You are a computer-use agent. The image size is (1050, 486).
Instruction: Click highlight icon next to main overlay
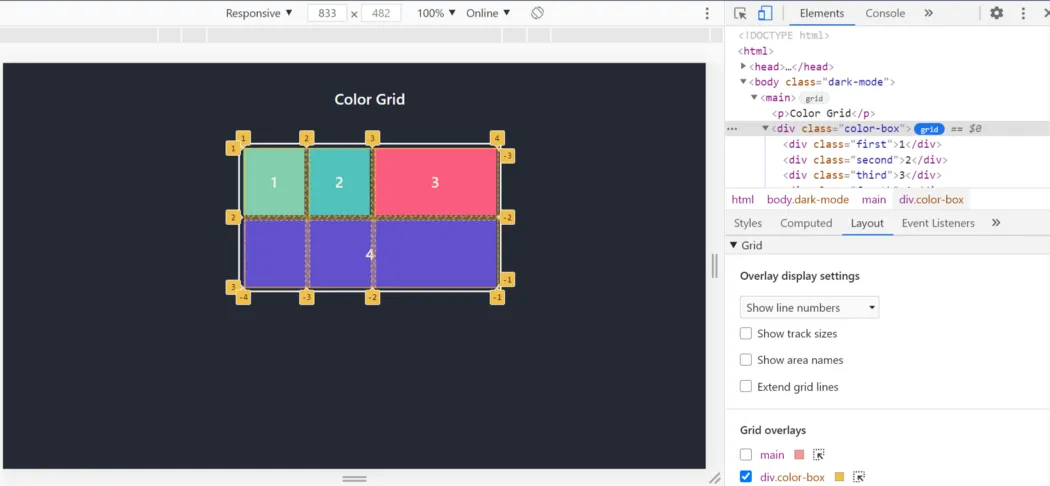(818, 455)
